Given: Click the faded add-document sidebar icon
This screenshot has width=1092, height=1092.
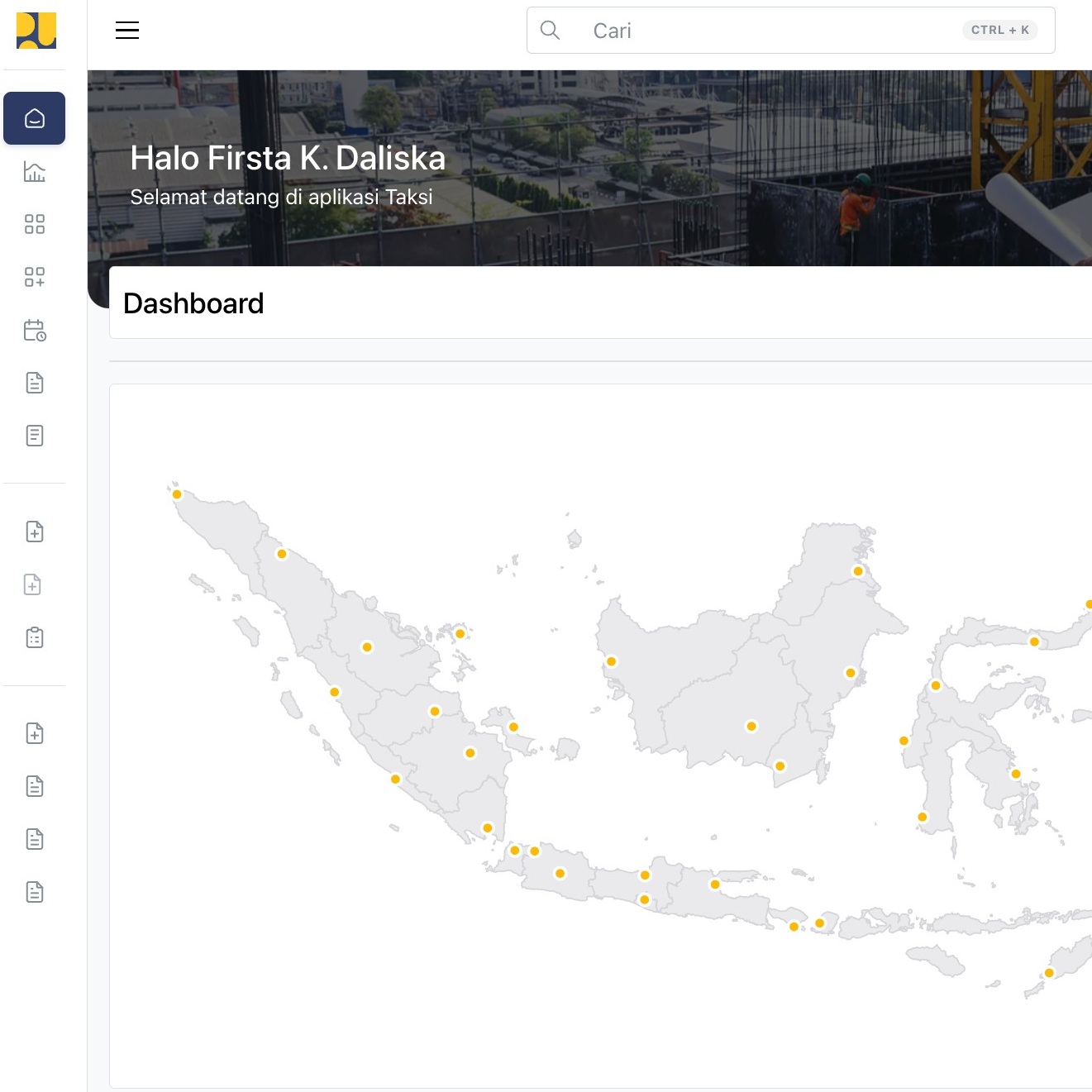Looking at the screenshot, I should (x=33, y=584).
